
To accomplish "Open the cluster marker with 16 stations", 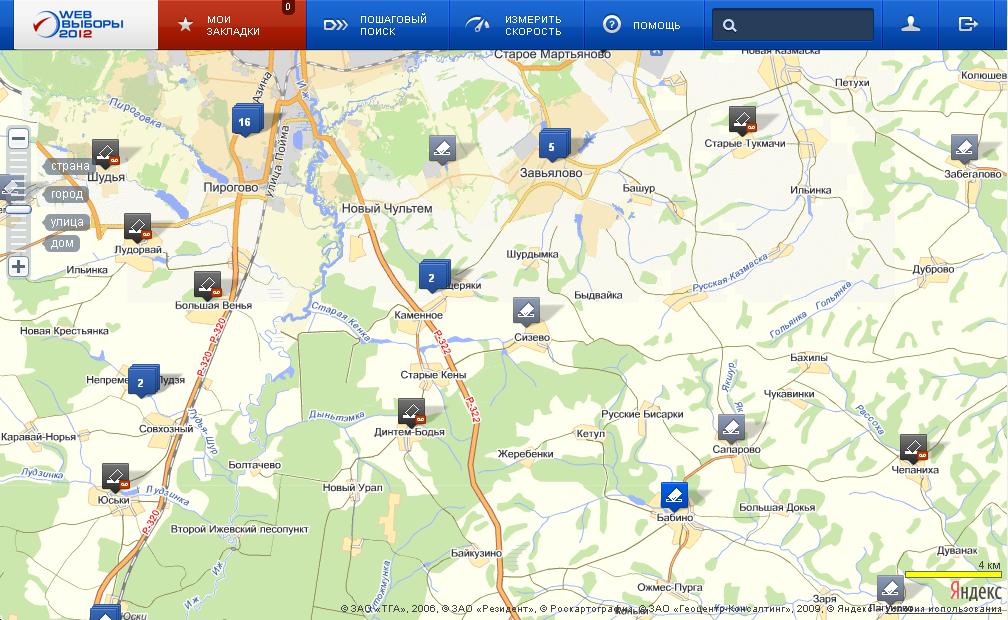I will coord(246,120).
